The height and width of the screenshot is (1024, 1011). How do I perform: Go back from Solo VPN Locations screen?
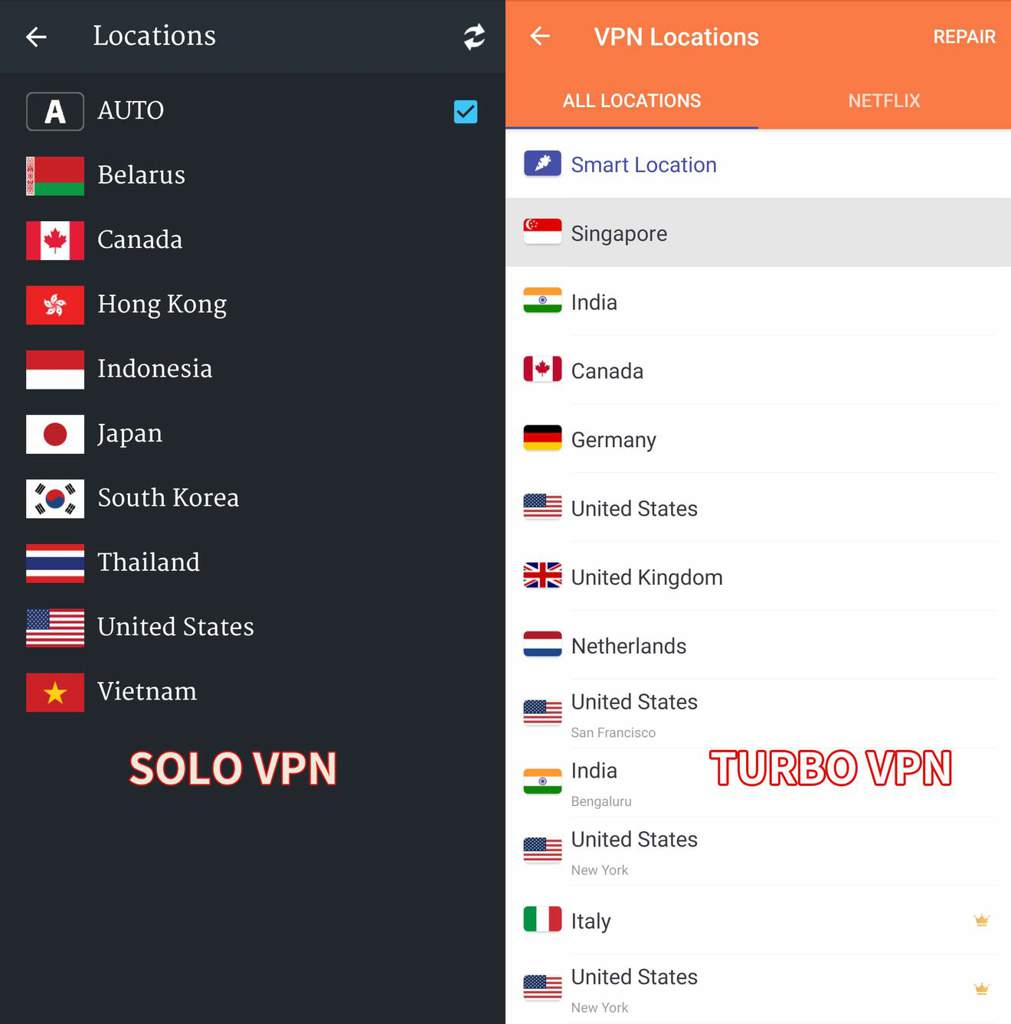coord(37,37)
